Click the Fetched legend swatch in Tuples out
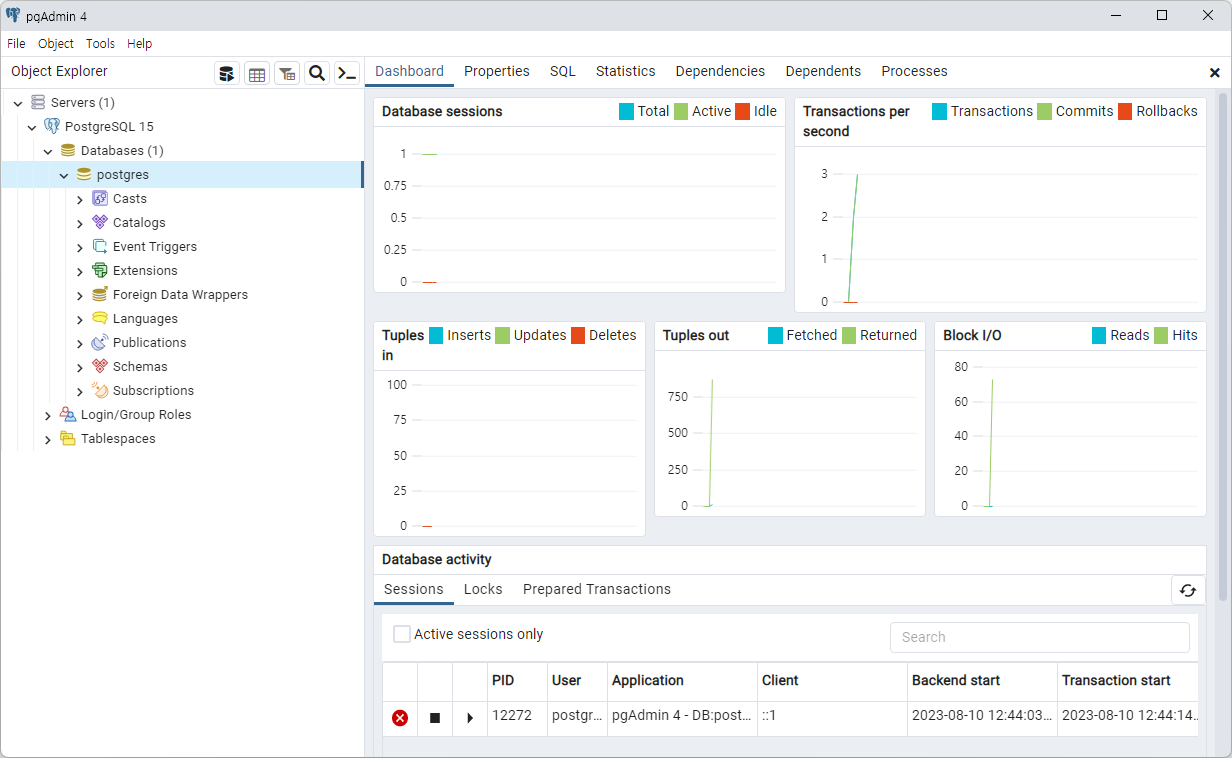 pyautogui.click(x=776, y=336)
